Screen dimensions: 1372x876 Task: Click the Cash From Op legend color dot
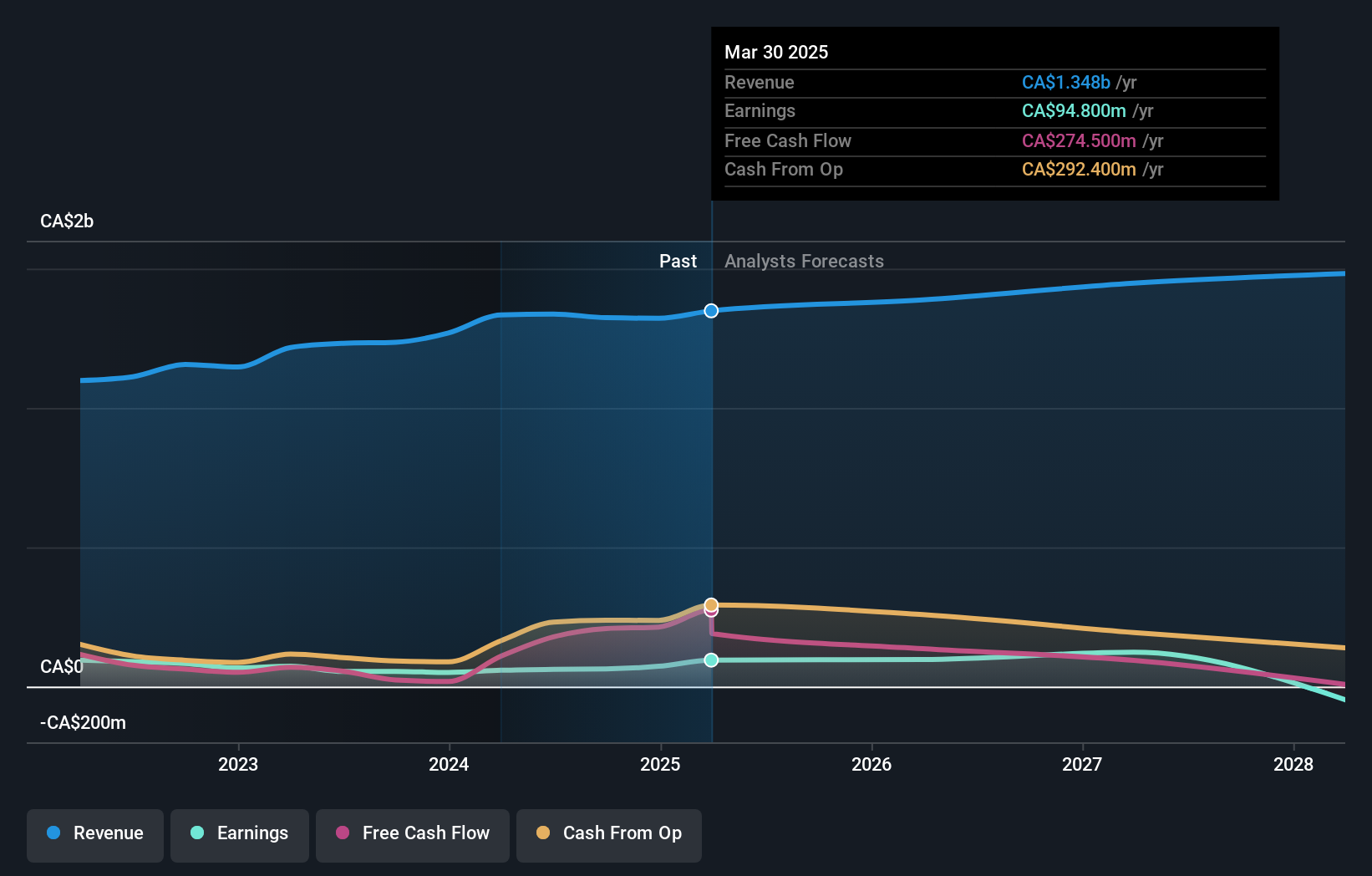(543, 833)
